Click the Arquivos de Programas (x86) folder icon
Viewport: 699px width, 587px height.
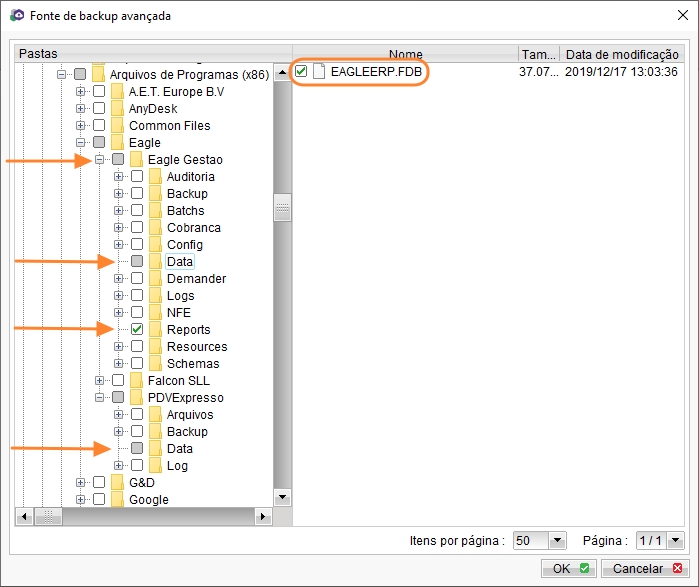click(x=98, y=74)
